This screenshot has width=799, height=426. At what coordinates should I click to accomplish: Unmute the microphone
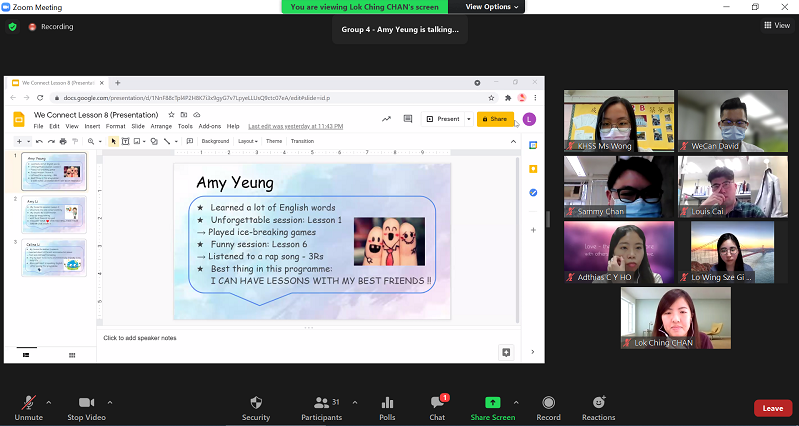(x=28, y=402)
